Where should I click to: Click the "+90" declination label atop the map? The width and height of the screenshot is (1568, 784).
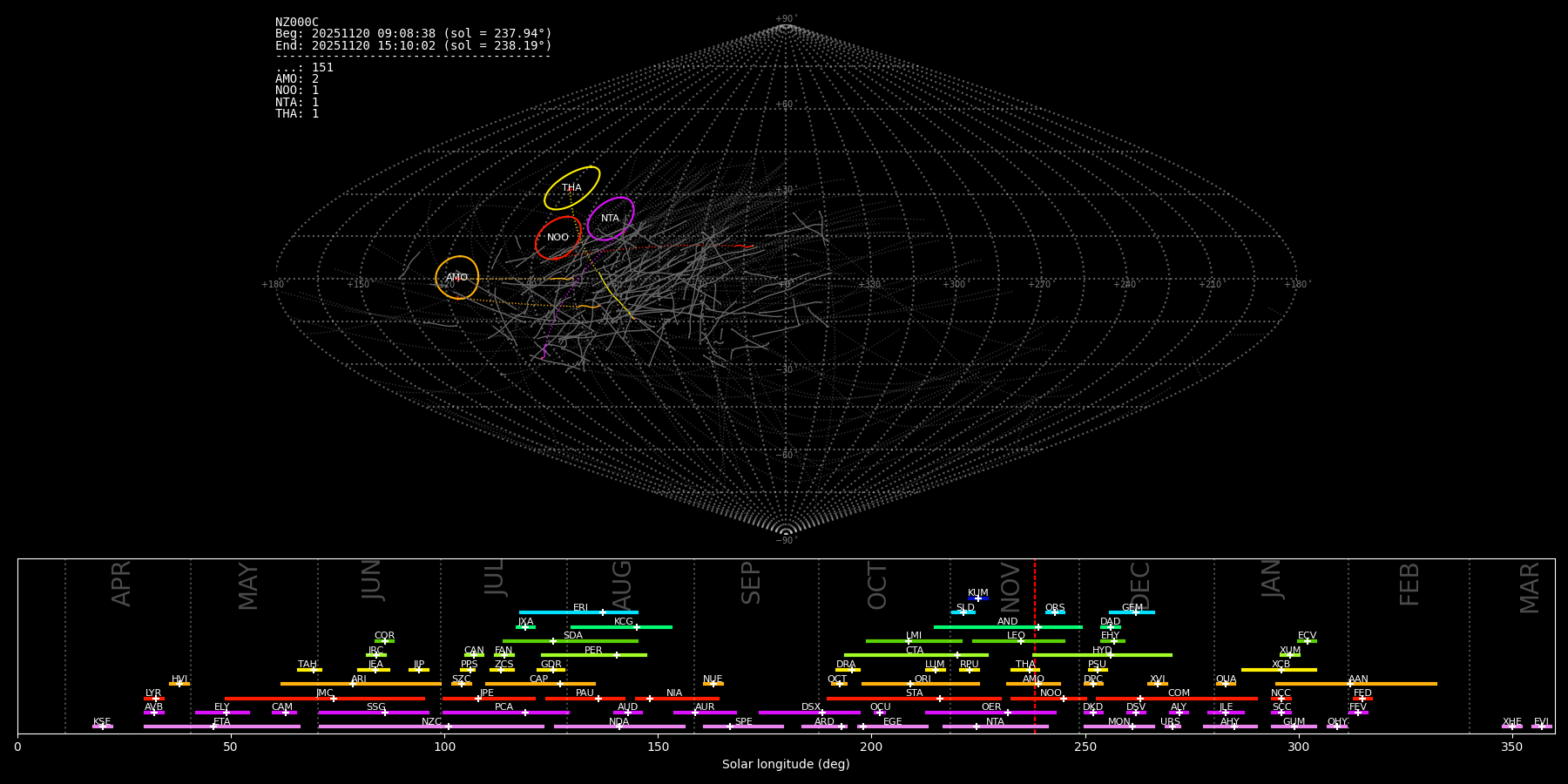click(x=785, y=19)
